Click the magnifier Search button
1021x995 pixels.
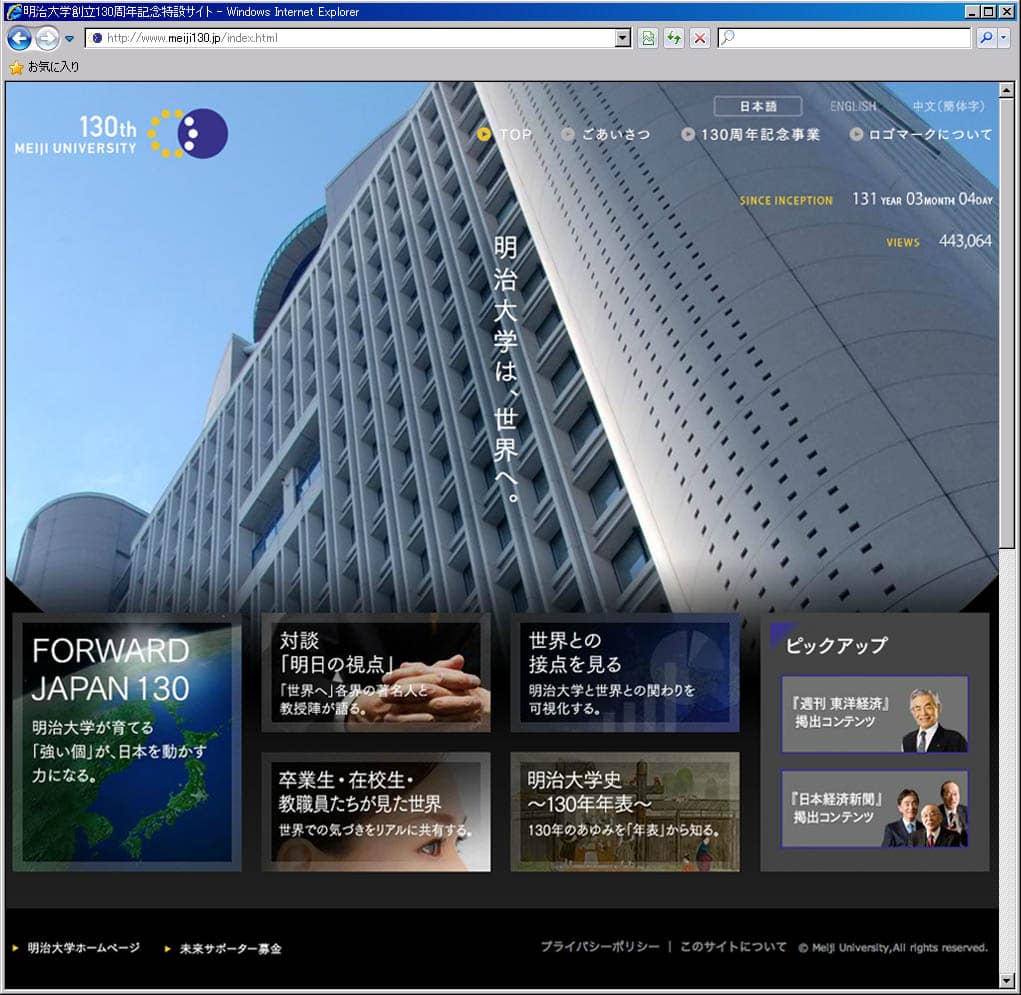coord(986,38)
